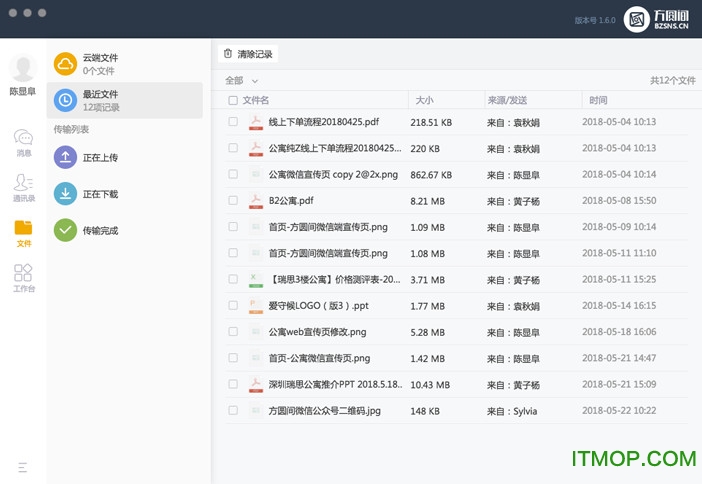Click timestamp 2018-05-22 10:22
The width and height of the screenshot is (702, 484).
pyautogui.click(x=619, y=411)
